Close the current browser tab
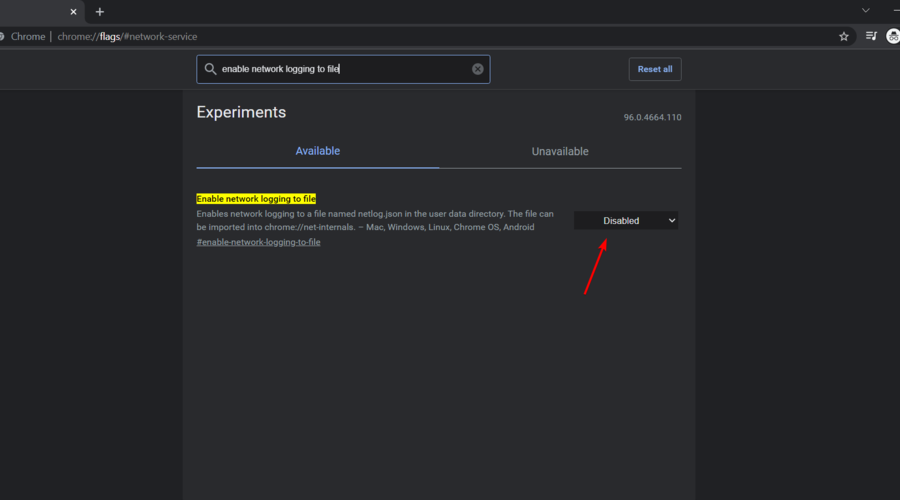This screenshot has height=500, width=900. 73,11
